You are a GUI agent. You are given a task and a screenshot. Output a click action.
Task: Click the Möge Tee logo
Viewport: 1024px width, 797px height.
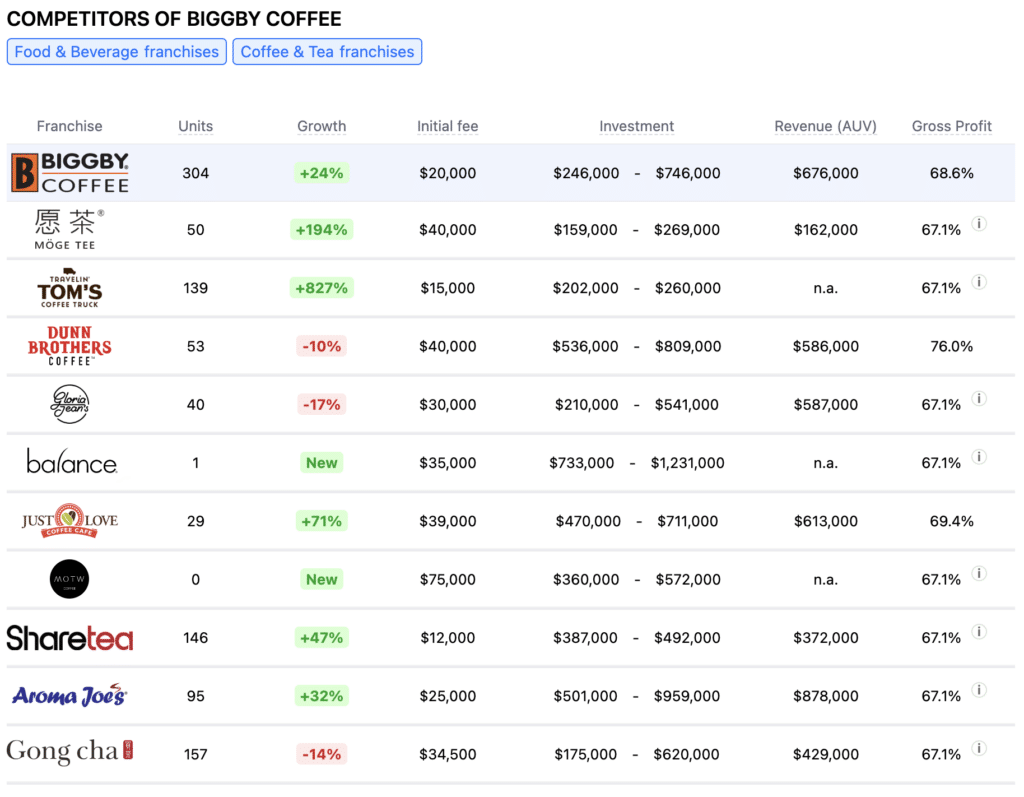tap(69, 229)
